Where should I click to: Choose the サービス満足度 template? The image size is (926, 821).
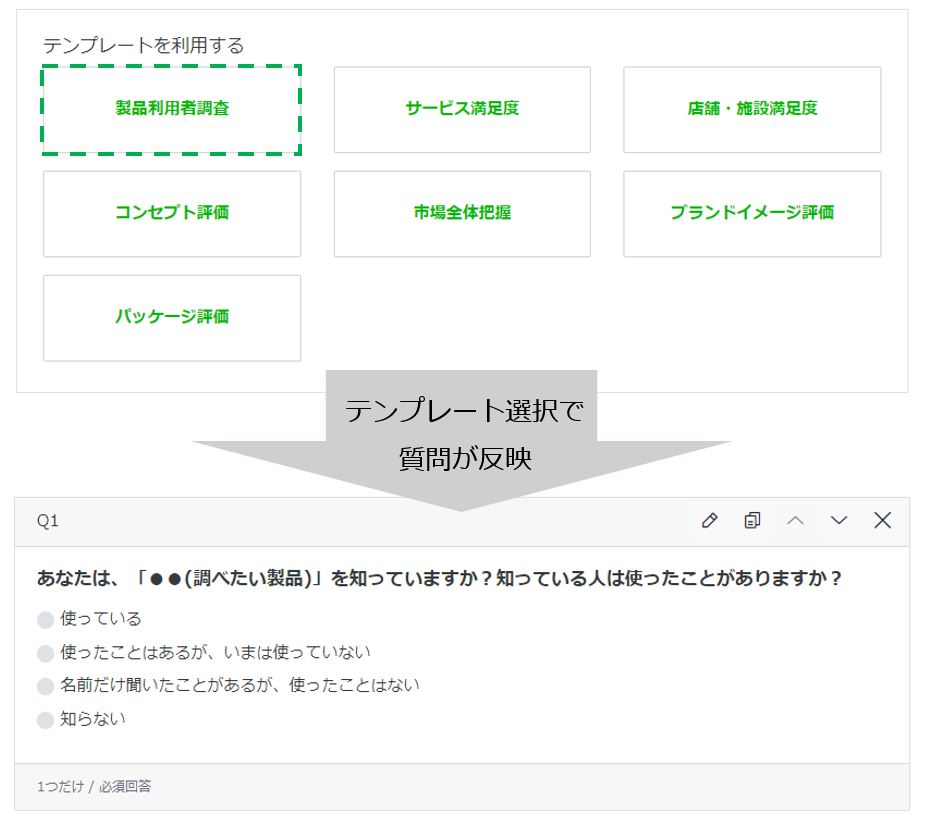tap(462, 109)
